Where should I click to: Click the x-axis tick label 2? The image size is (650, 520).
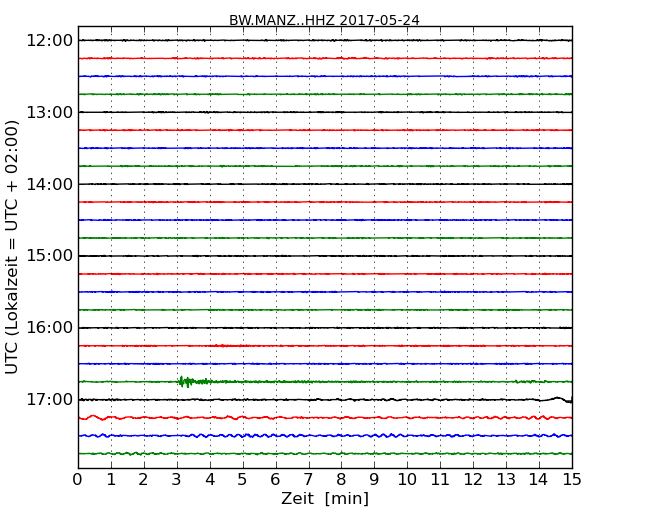click(143, 479)
